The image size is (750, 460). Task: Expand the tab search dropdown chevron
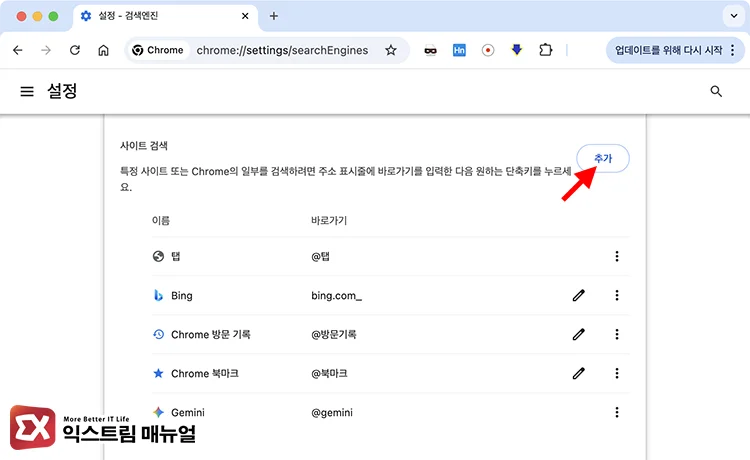coord(734,16)
